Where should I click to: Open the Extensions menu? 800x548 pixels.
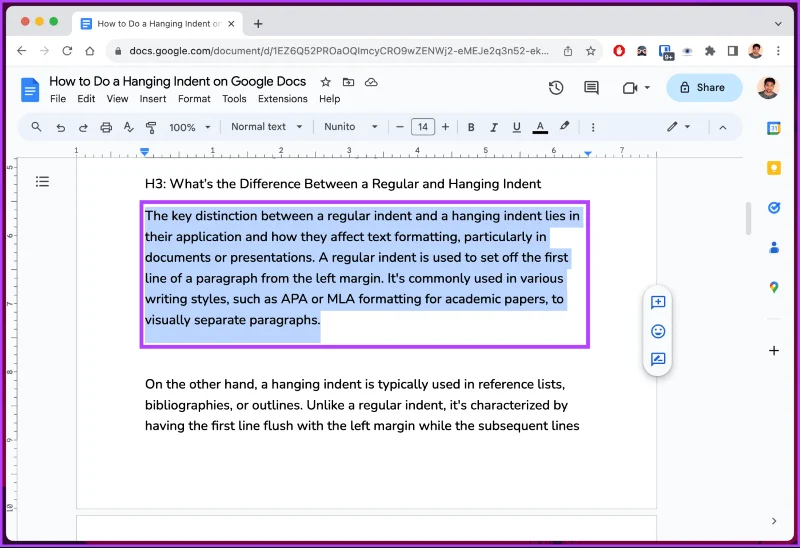(283, 99)
